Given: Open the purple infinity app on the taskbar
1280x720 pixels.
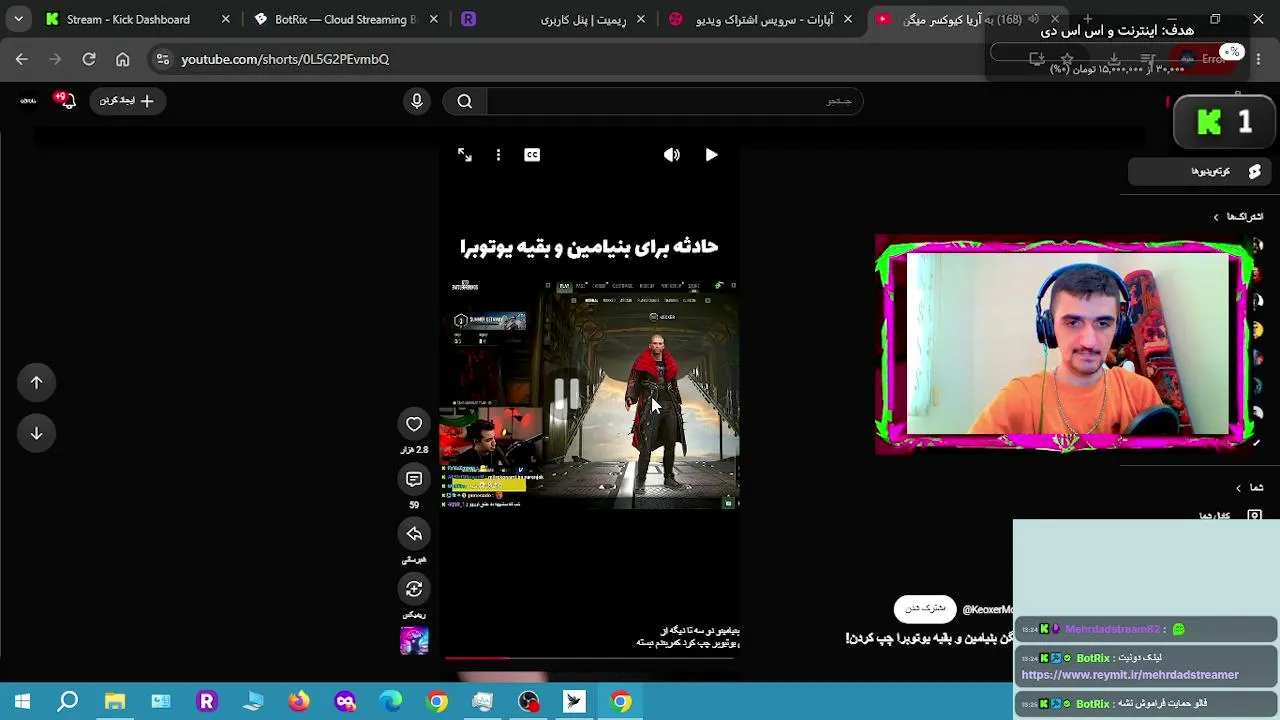Looking at the screenshot, I should [x=345, y=701].
